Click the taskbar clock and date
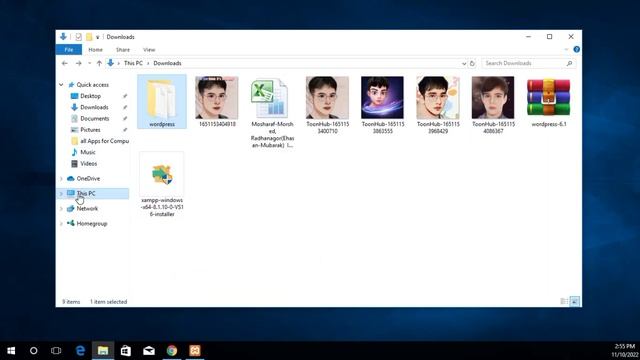The image size is (640, 360). tap(624, 351)
